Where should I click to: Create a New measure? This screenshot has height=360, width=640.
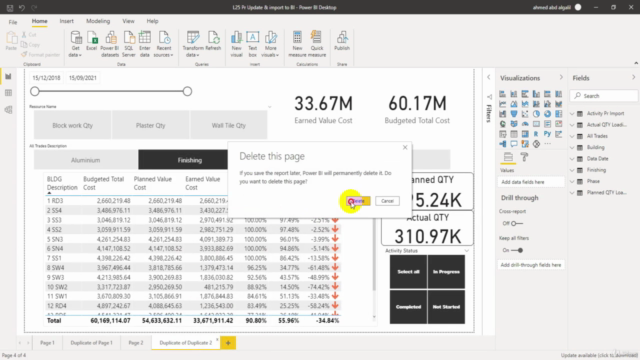[297, 44]
